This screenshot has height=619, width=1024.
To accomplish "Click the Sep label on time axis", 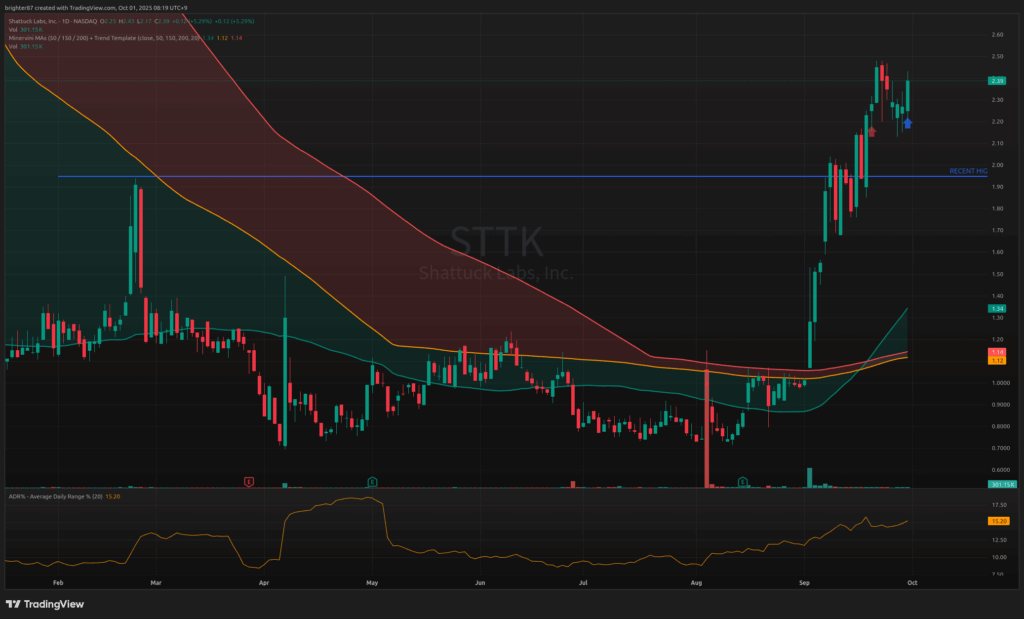I will [x=805, y=580].
